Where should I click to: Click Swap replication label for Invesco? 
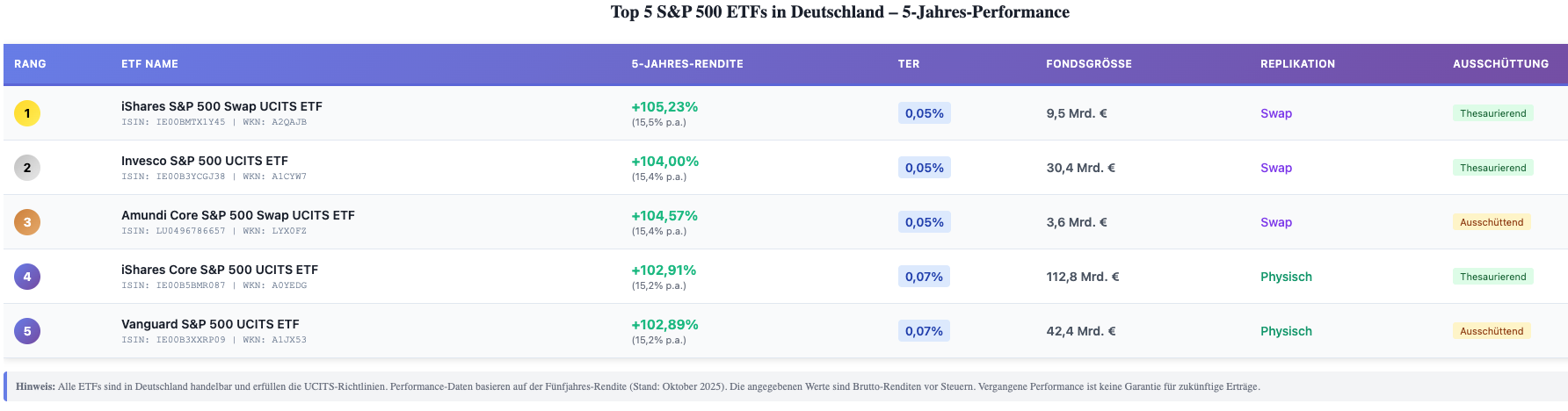click(x=1275, y=168)
